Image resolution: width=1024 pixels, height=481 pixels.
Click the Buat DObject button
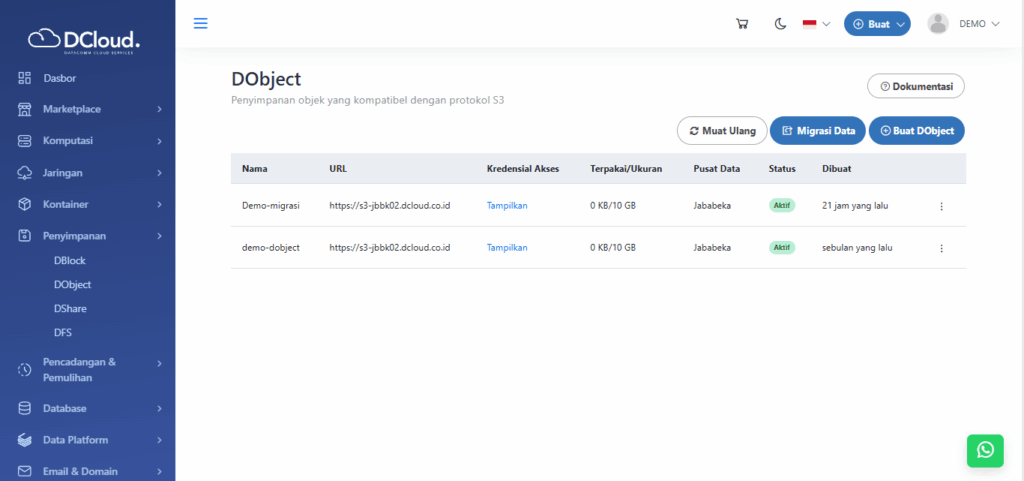(917, 131)
